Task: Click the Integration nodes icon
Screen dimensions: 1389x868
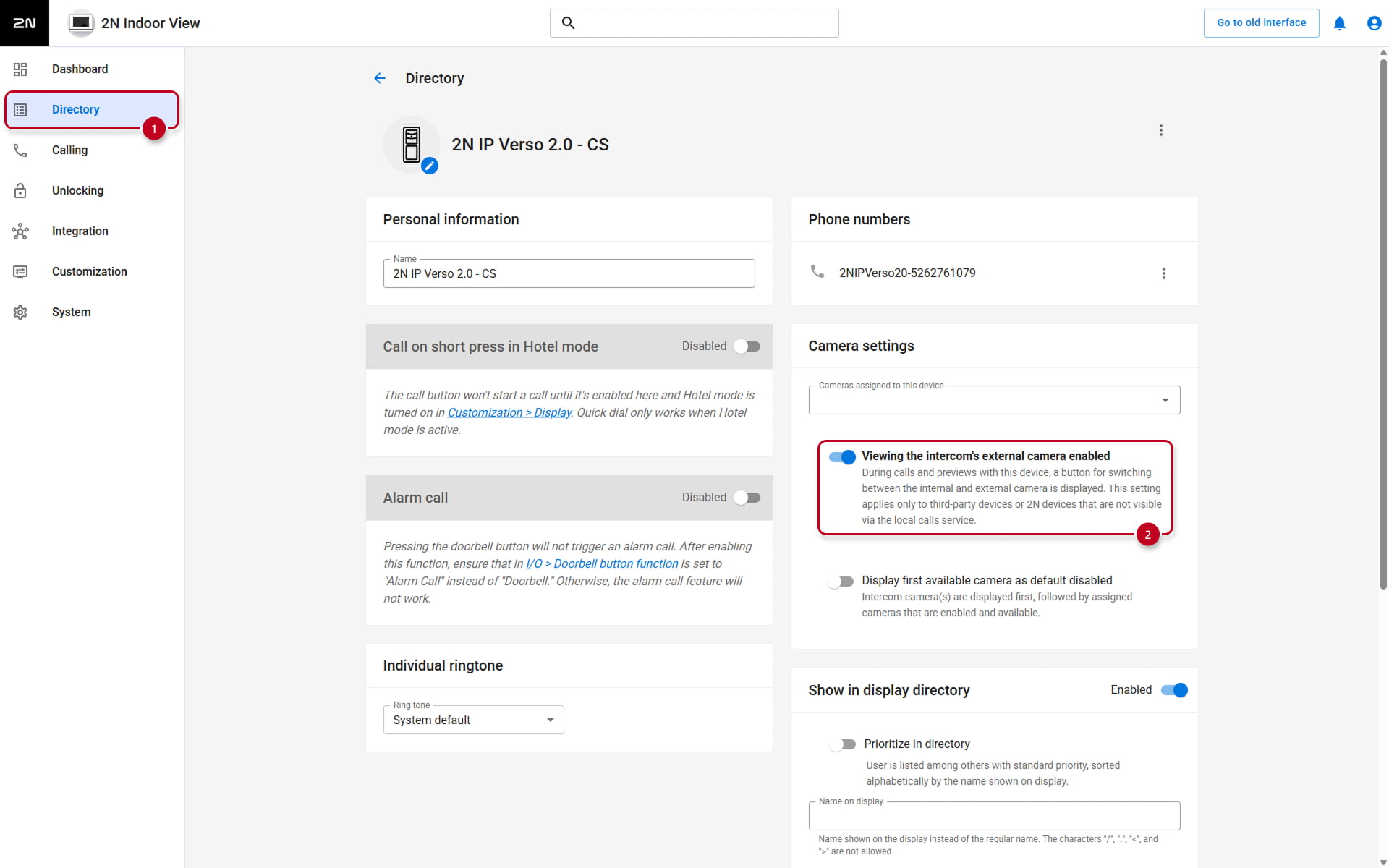Action: [x=20, y=231]
